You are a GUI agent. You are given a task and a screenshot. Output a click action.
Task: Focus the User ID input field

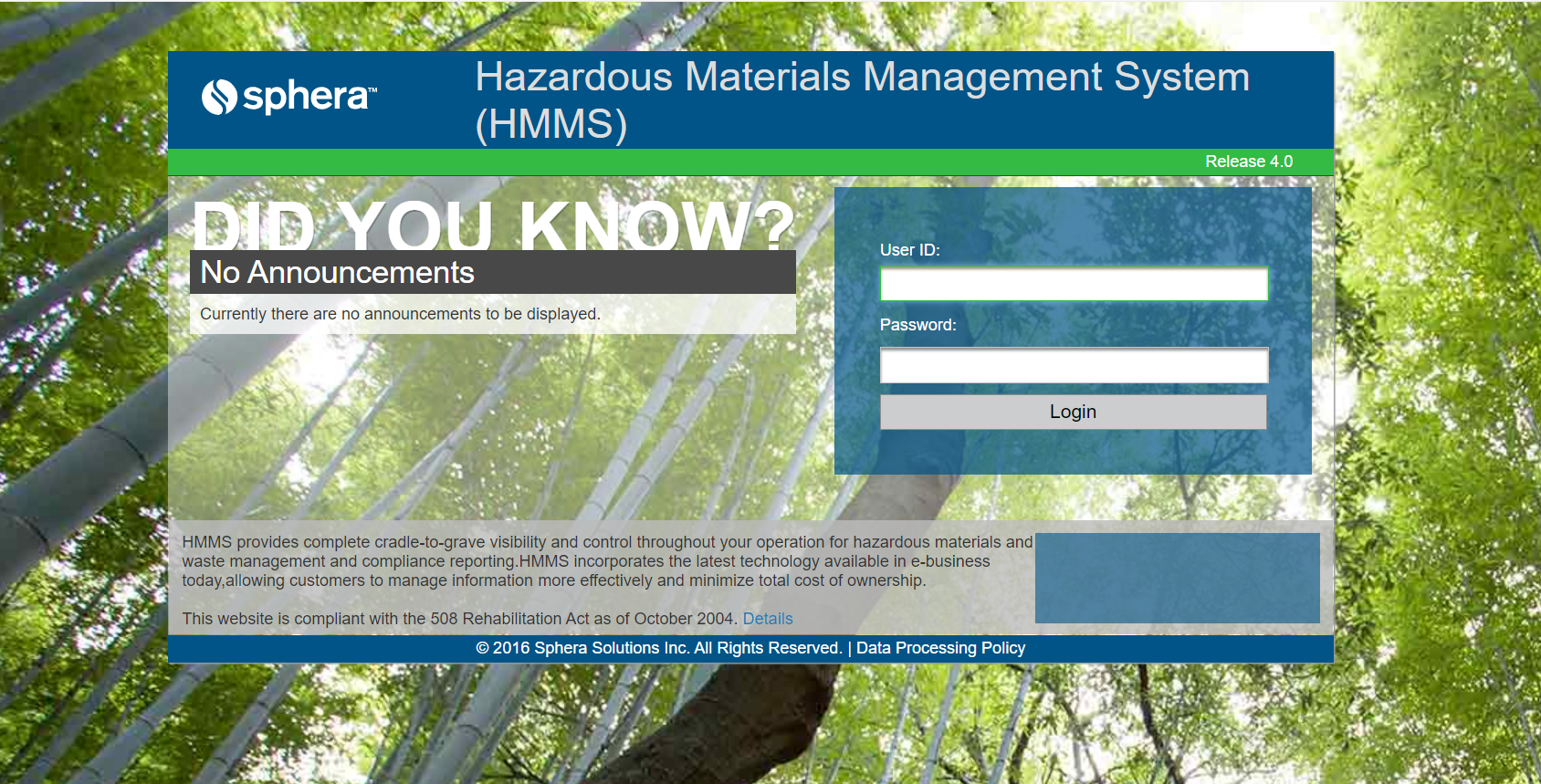1074,285
